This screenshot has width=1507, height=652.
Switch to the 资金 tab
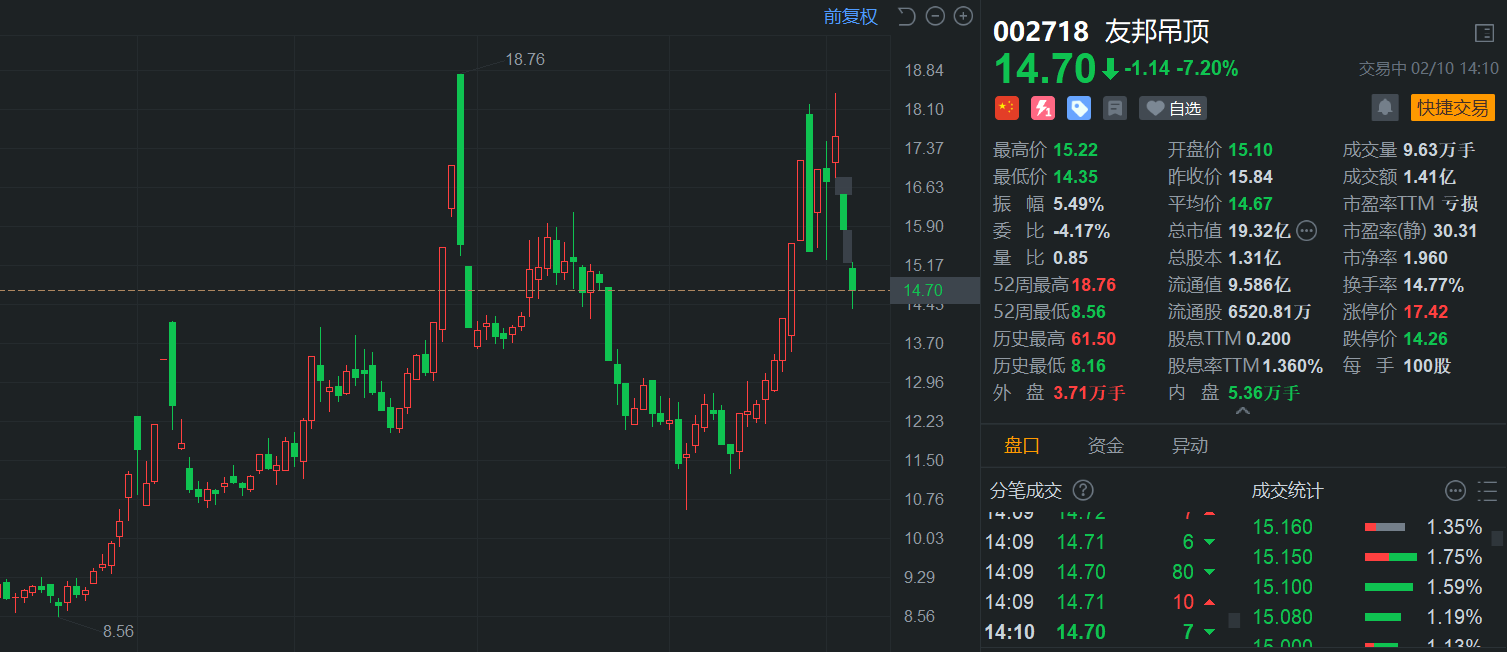1106,446
